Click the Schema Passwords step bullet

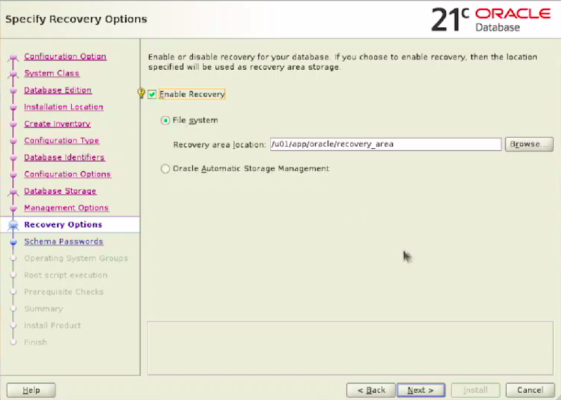pyautogui.click(x=14, y=242)
